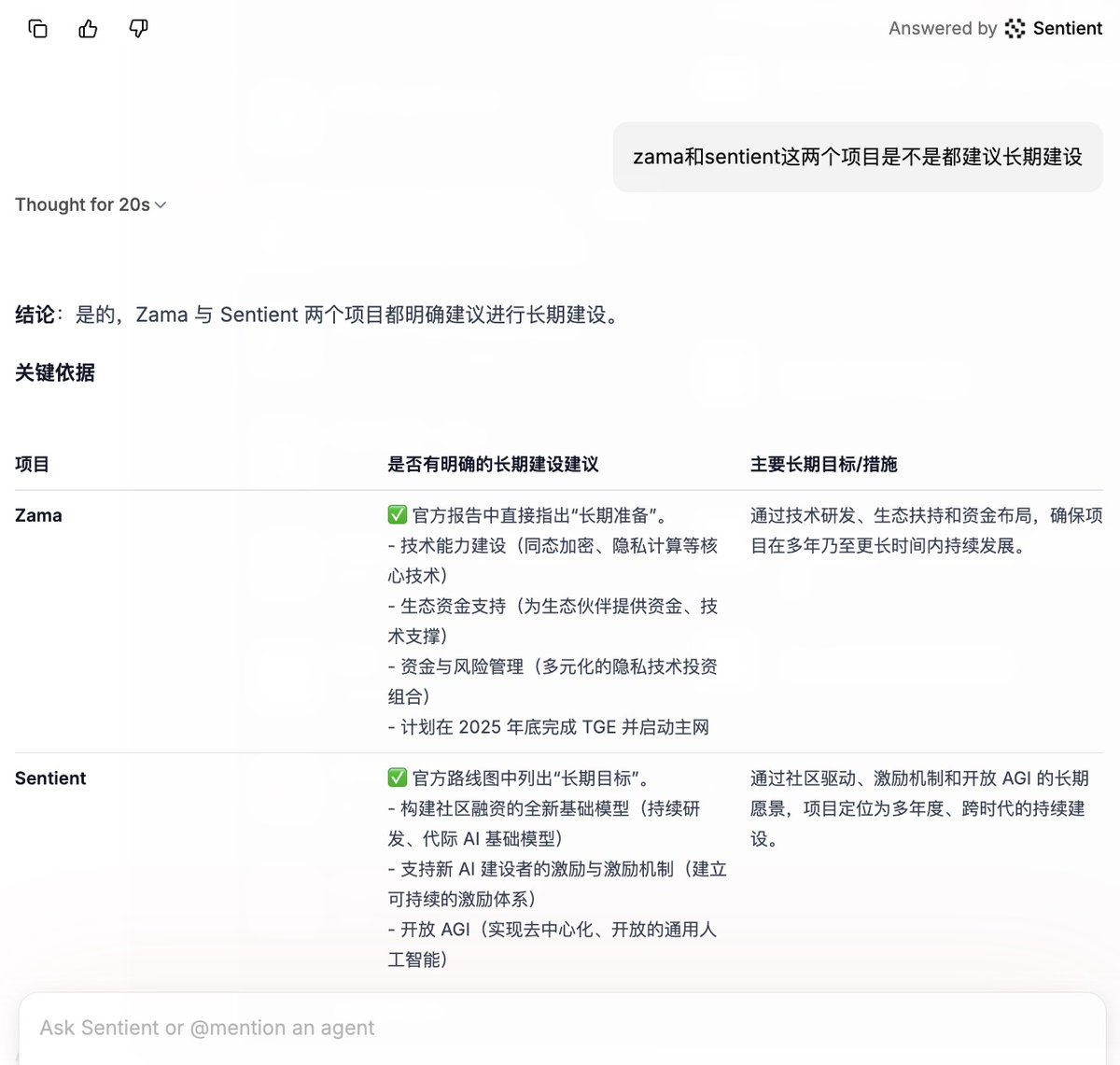
Task: Focus the 'Ask Sentient or @mention an agent' input
Action: click(x=562, y=1028)
